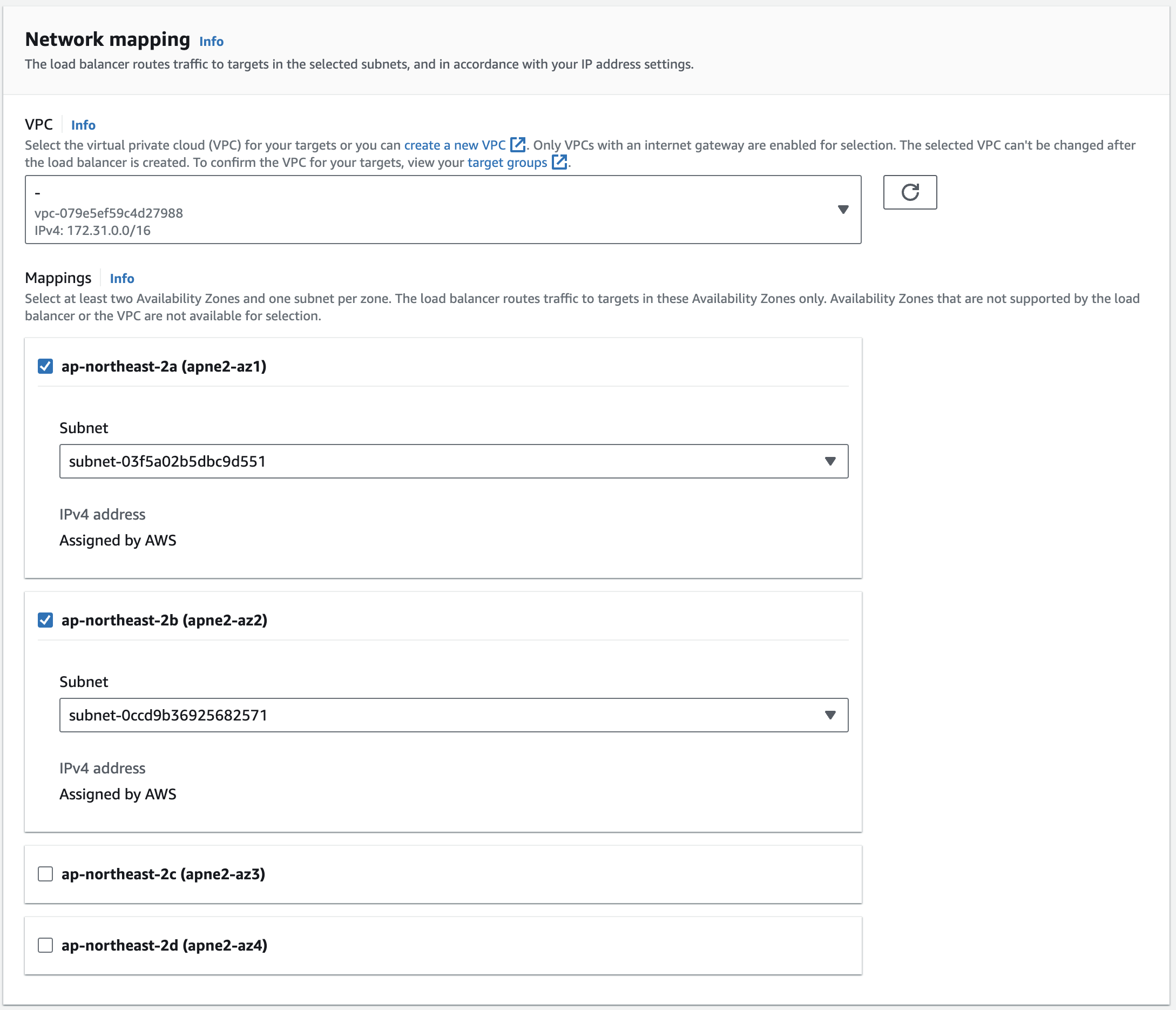Screen dimensions: 1176x1010
Task: Click arrow icon on subnet-0ccd9b36925682571 selector
Action: (x=830, y=715)
